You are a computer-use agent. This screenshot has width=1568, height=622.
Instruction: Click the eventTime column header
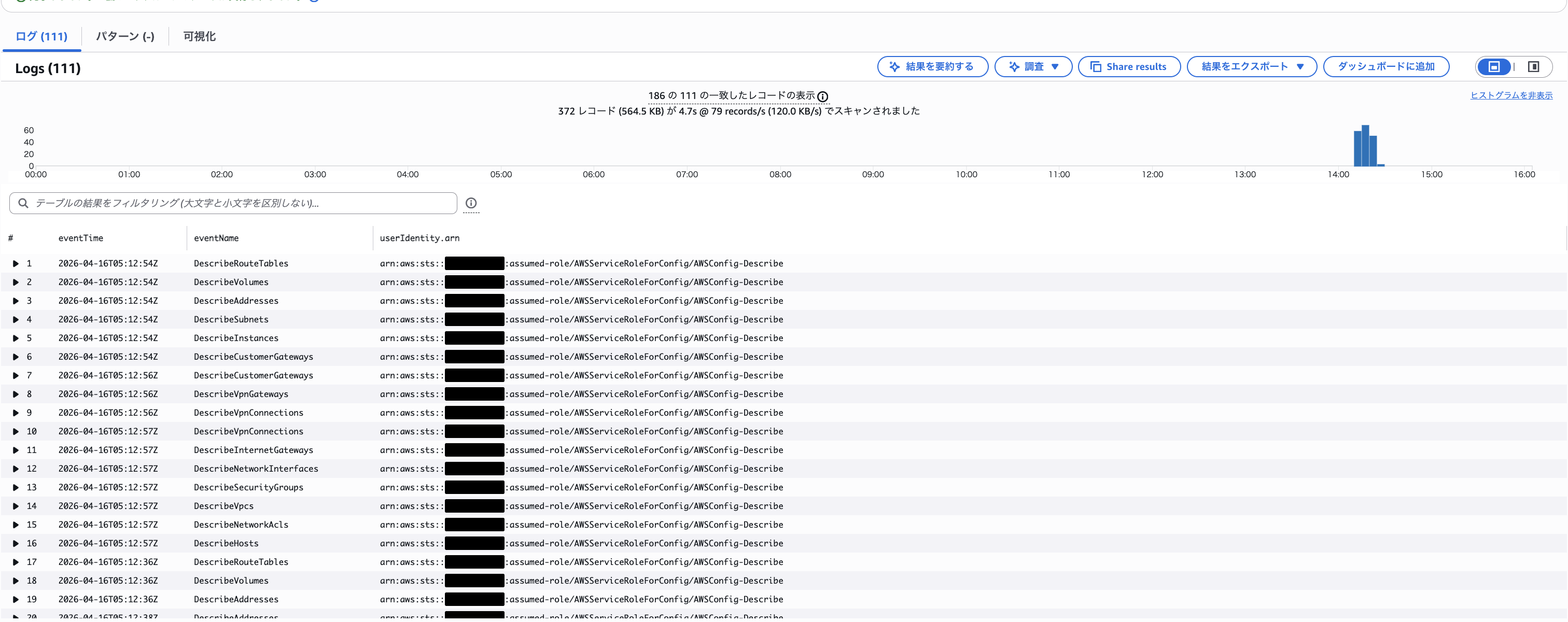(81, 238)
